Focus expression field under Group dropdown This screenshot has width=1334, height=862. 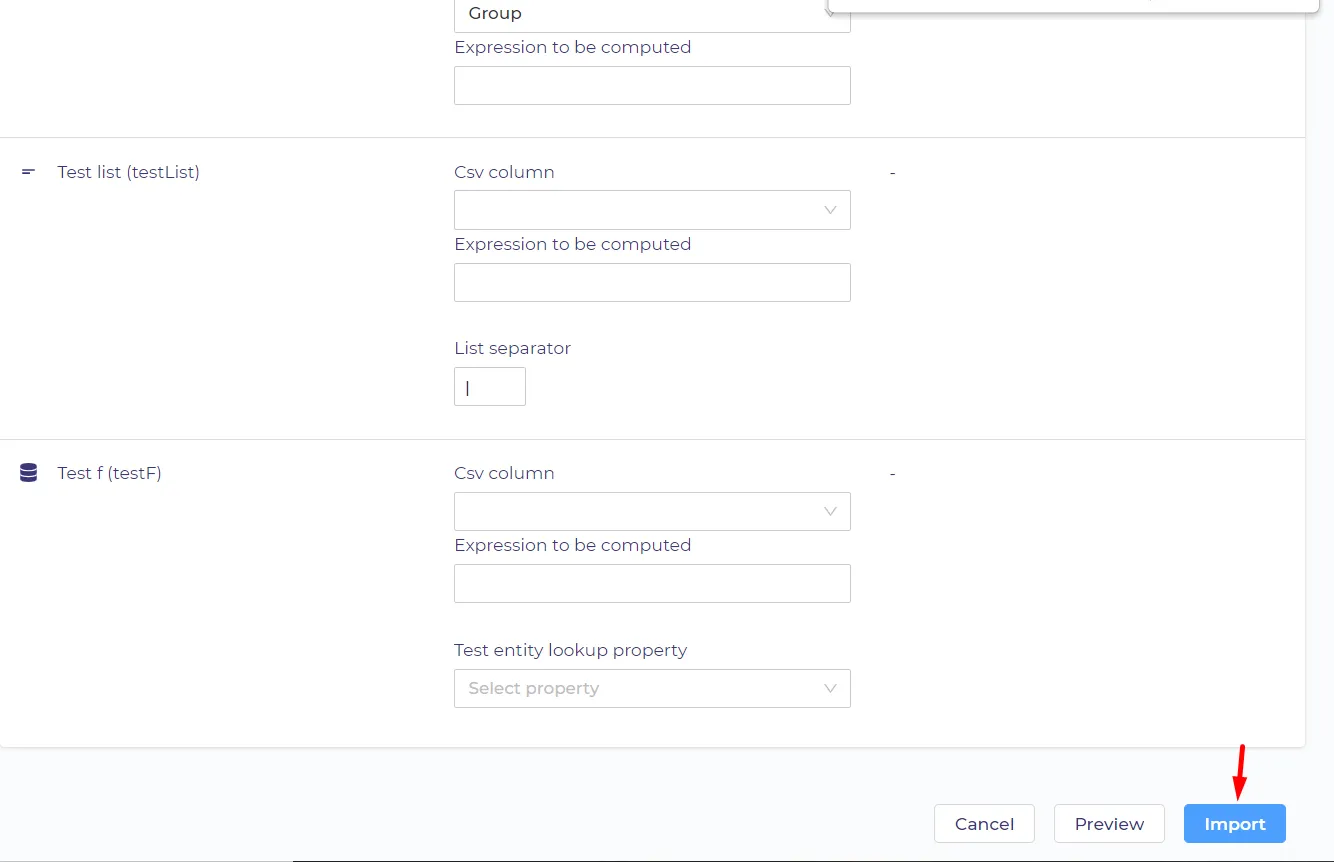pyautogui.click(x=652, y=86)
